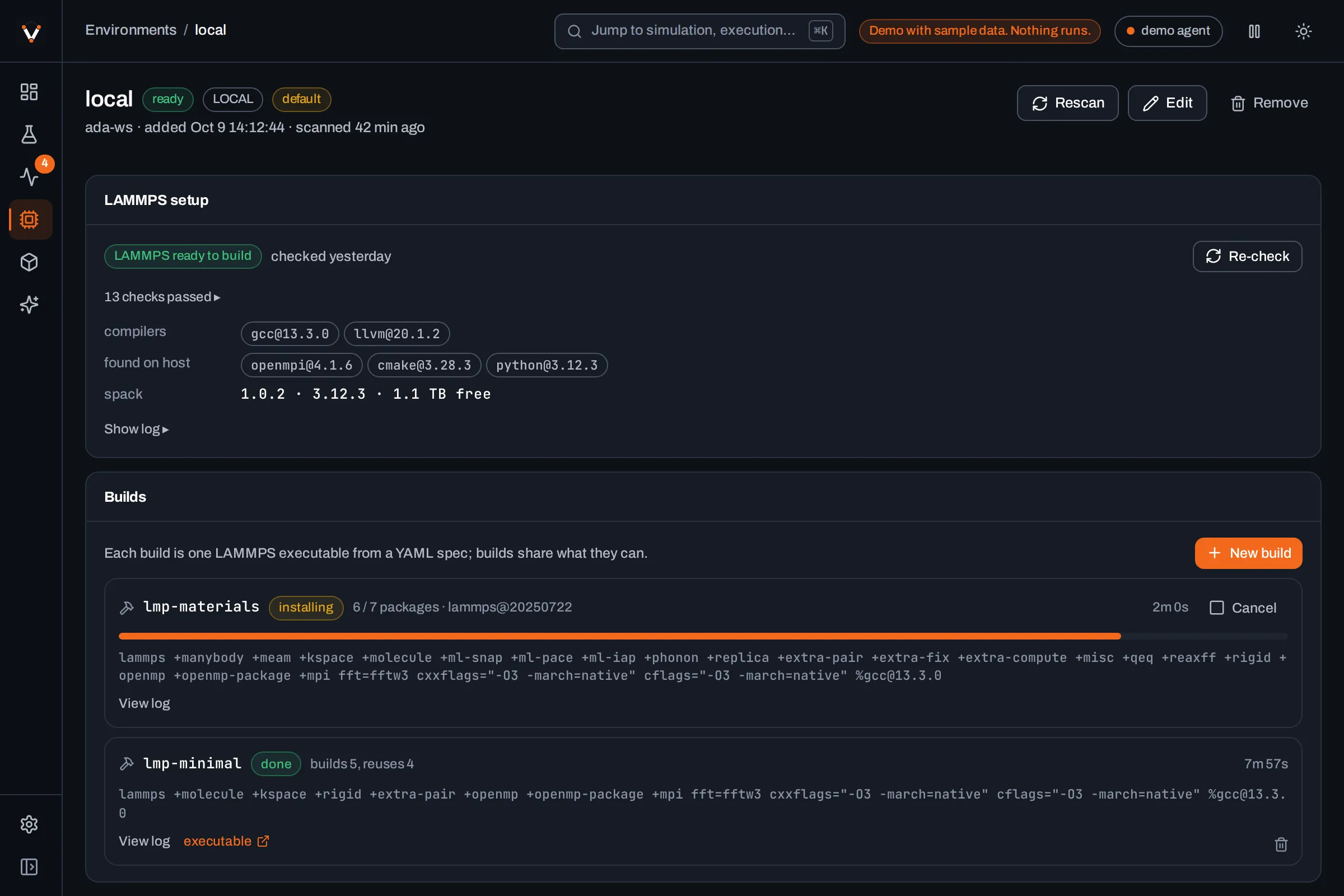Open the active environments chip sidebar item
Image resolution: width=1344 pixels, height=896 pixels.
[x=29, y=220]
